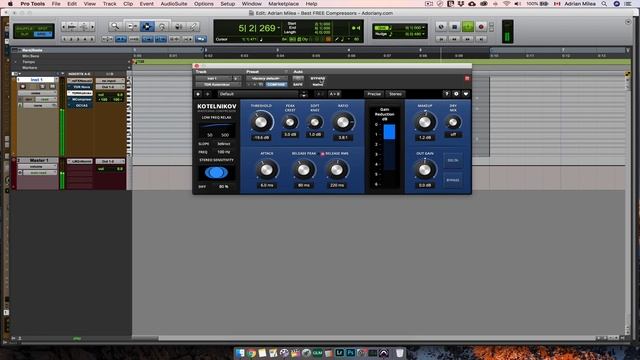Open the Track menu

[109, 4]
